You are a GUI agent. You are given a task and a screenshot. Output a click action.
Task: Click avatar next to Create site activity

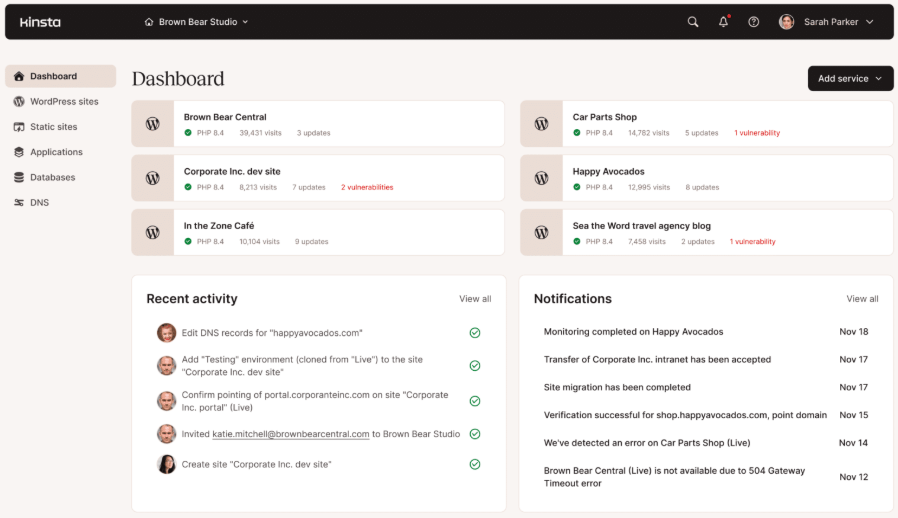(167, 464)
